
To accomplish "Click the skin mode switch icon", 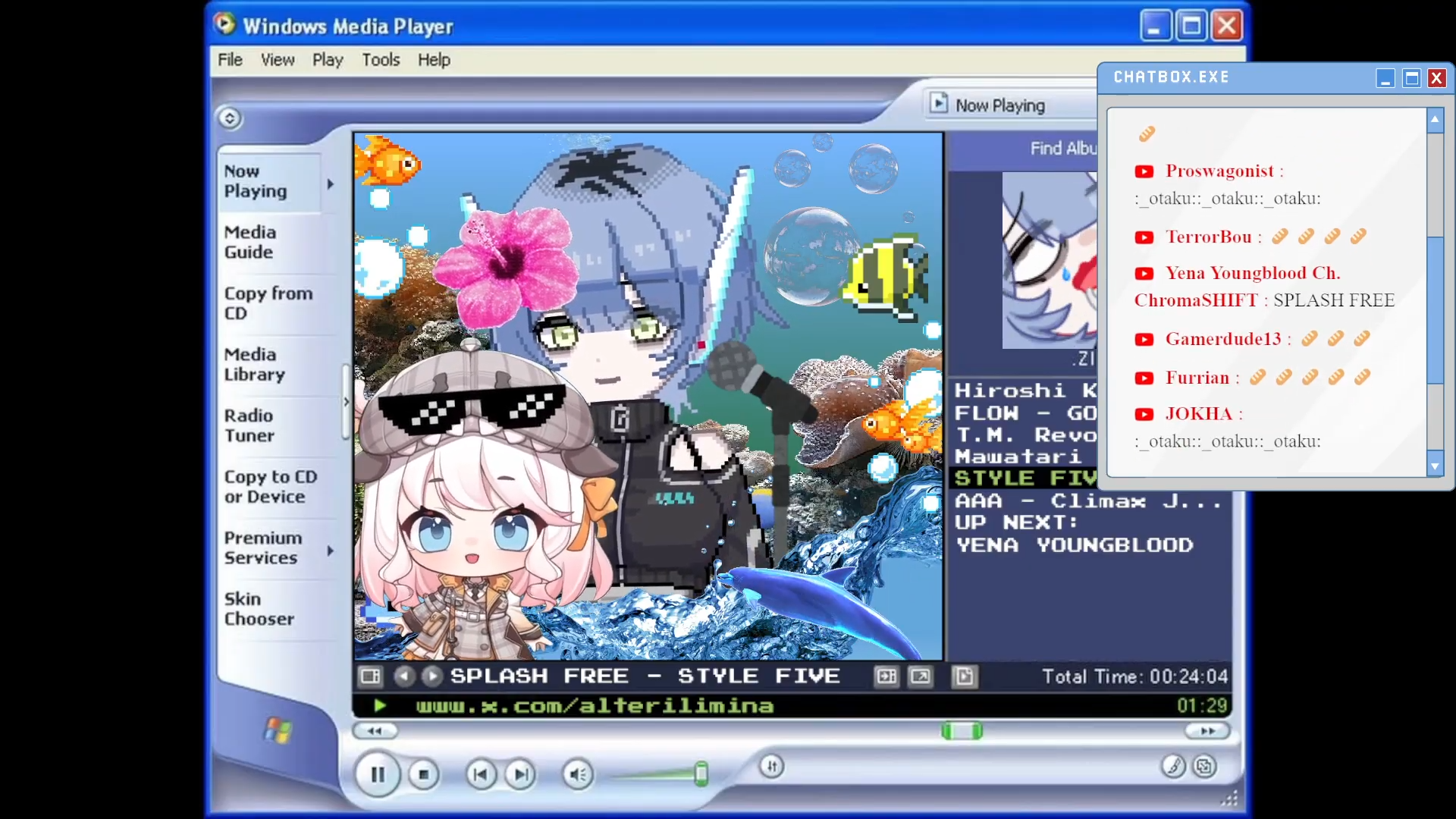I will 1204,767.
